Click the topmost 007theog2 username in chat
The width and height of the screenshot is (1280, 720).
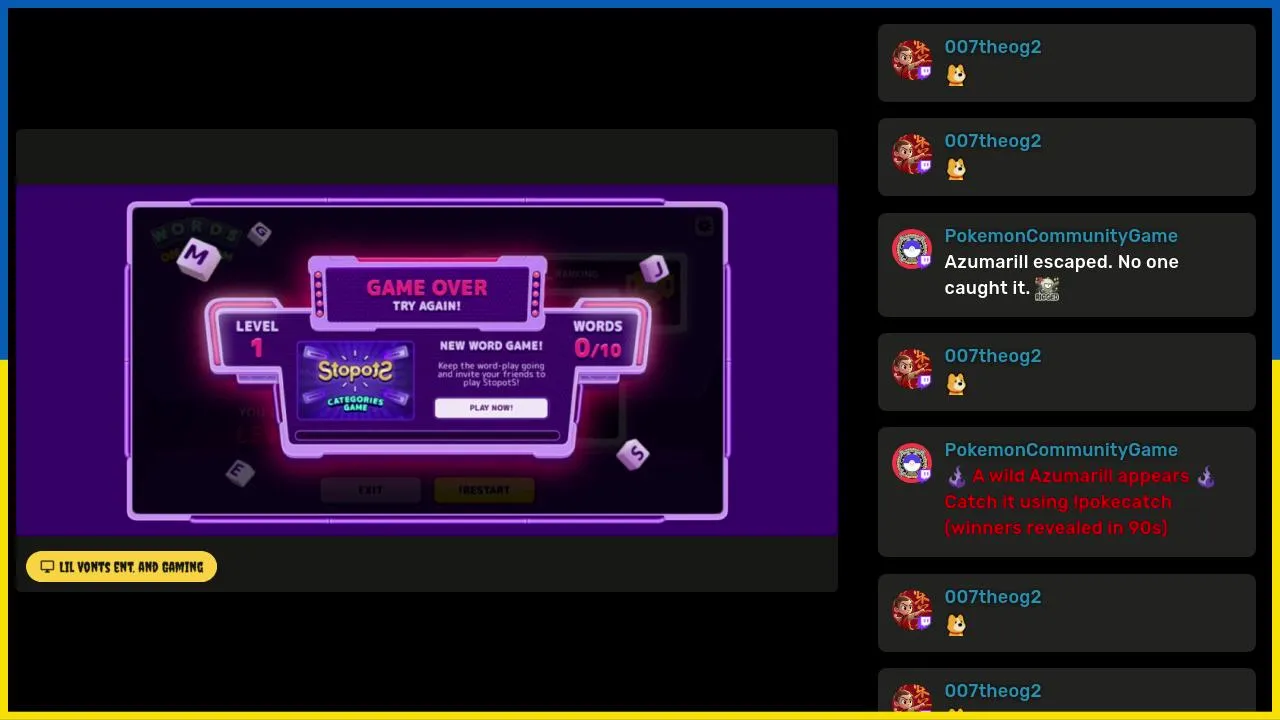click(993, 47)
